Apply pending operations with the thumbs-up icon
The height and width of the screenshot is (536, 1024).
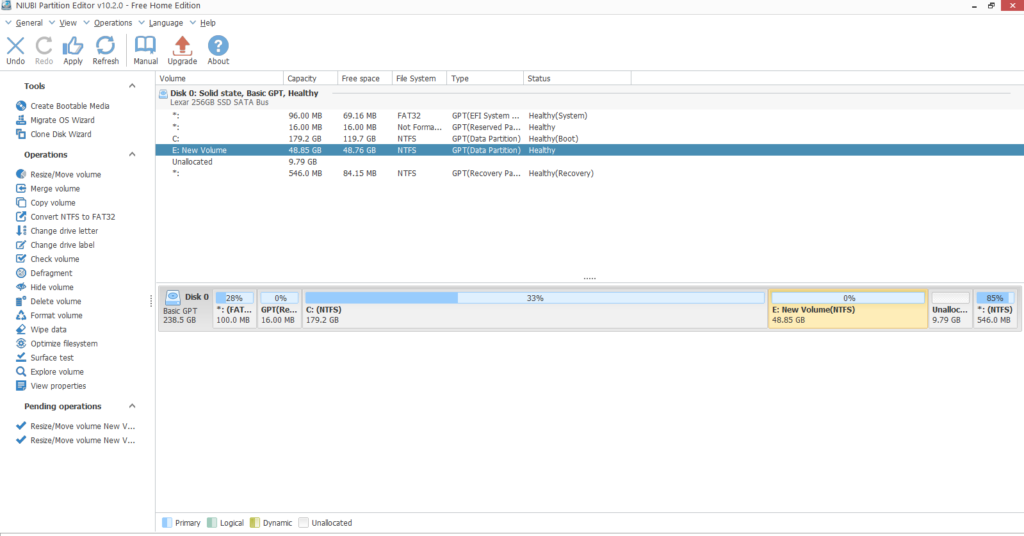click(72, 50)
